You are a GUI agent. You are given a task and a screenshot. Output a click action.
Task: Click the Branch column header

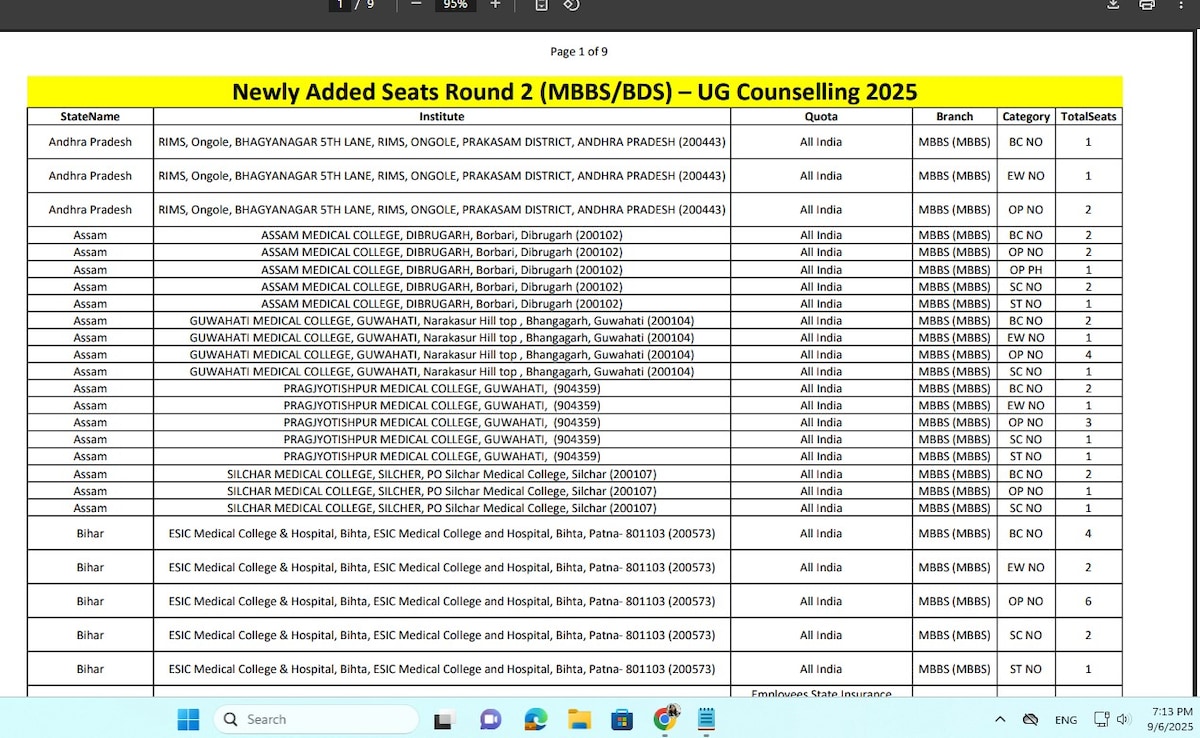(x=954, y=116)
